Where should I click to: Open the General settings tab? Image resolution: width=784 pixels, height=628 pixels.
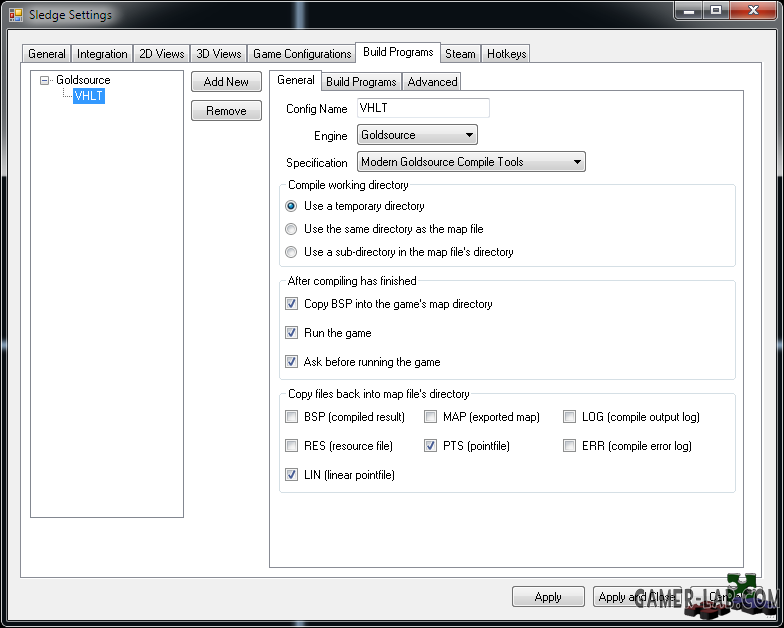pos(46,54)
